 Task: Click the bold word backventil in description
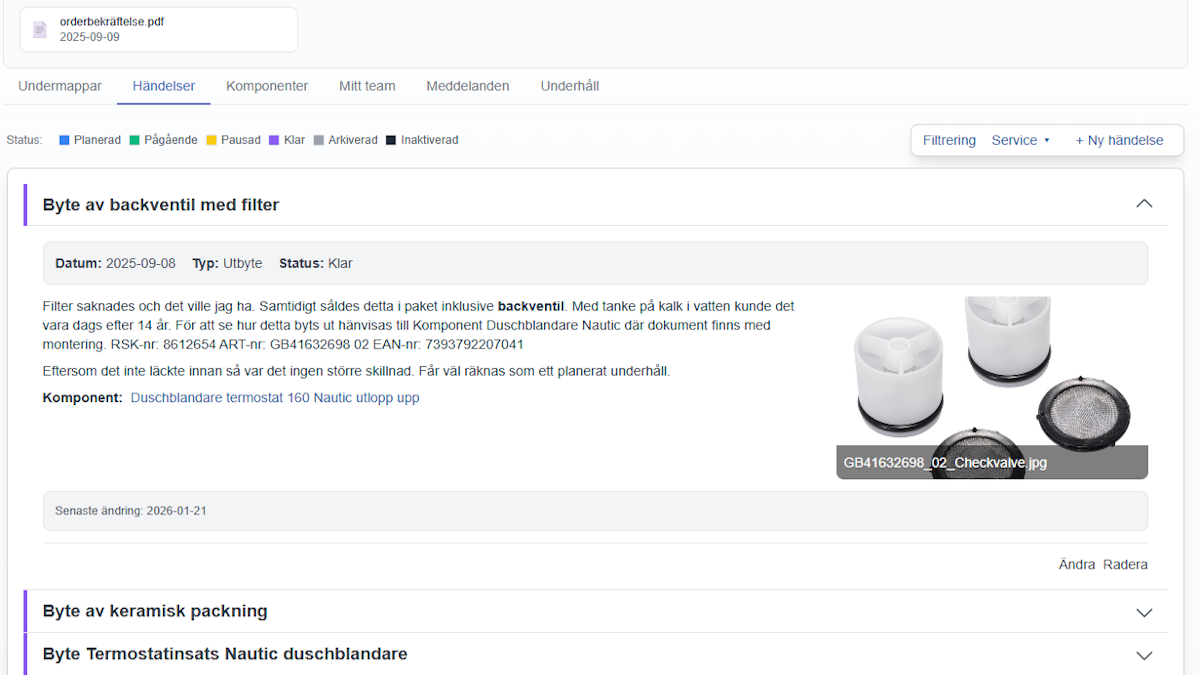click(x=531, y=306)
